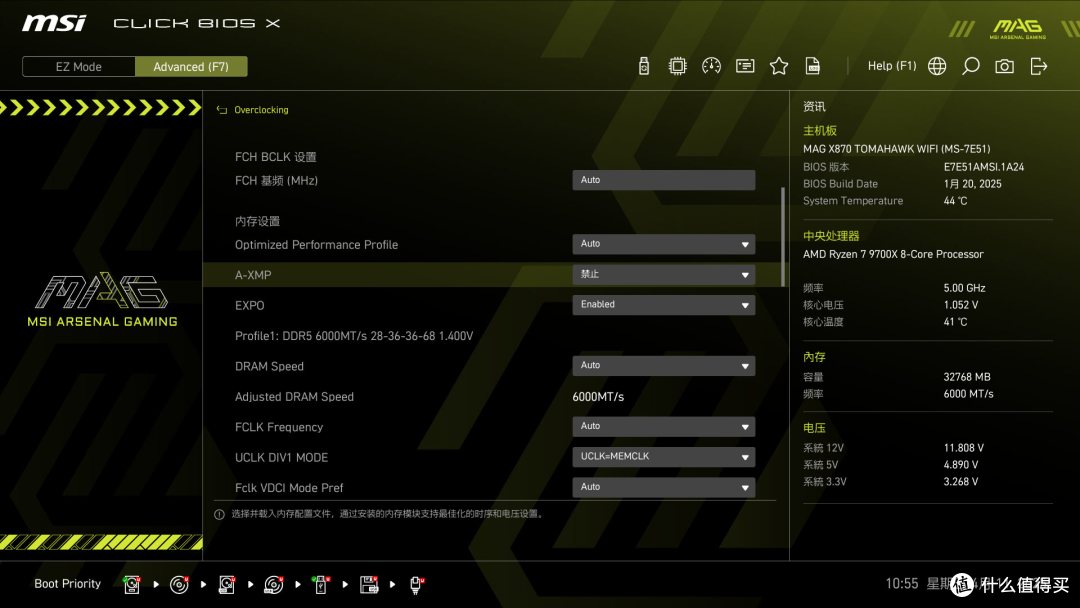
Task: Open the hardware monitor gauge icon
Action: (712, 66)
